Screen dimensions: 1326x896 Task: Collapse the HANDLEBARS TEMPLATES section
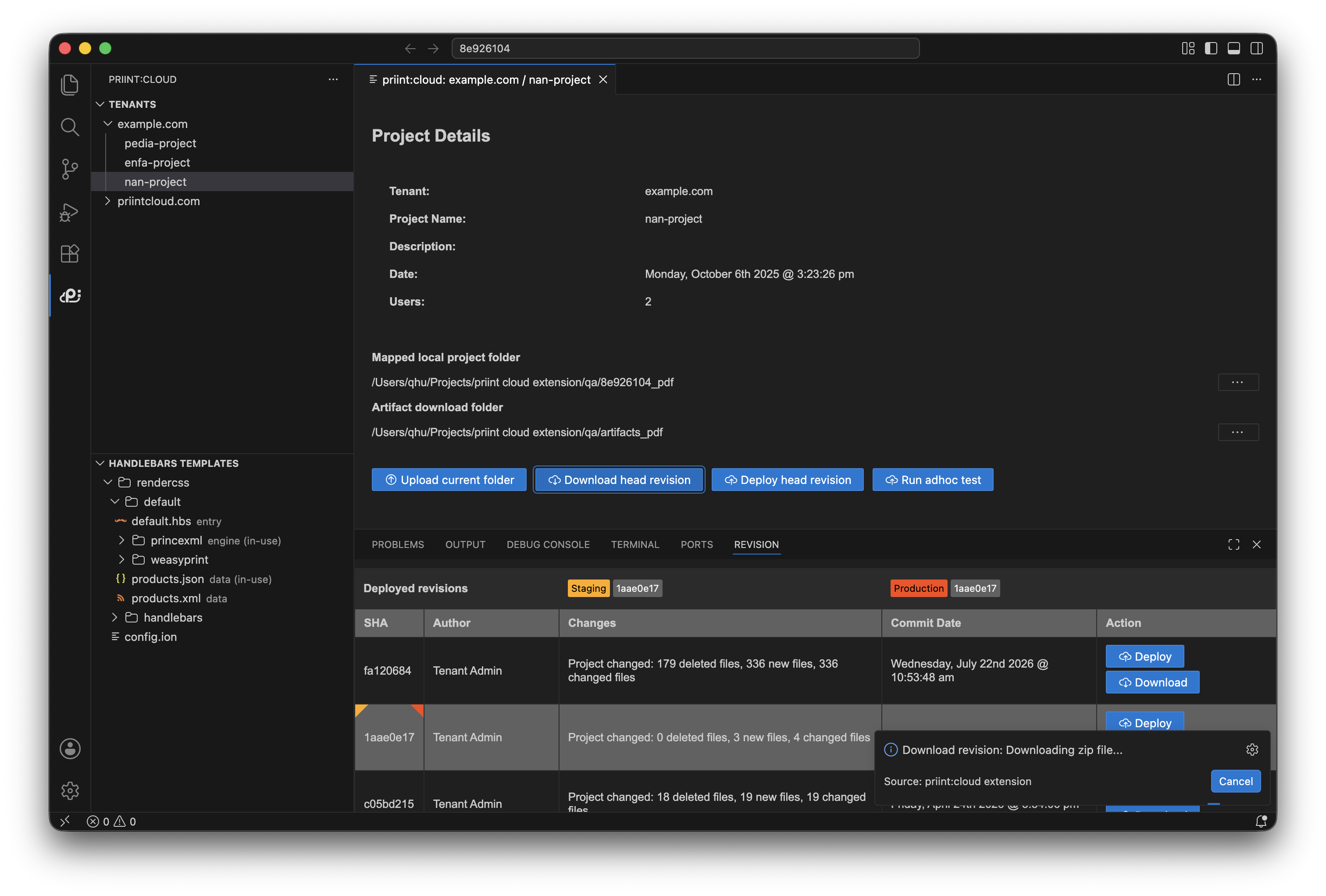[100, 463]
